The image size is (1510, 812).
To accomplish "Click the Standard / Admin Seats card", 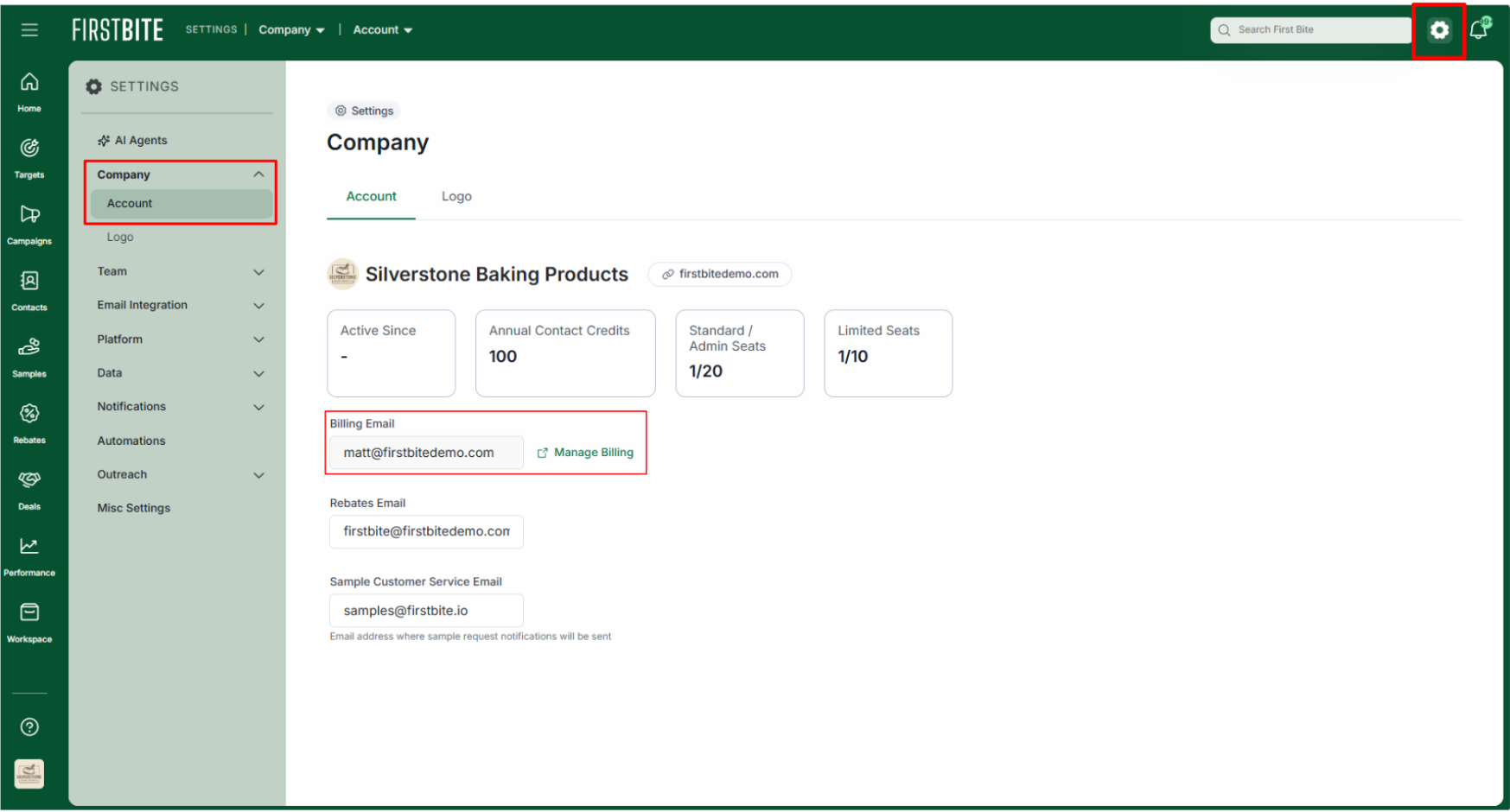I will (740, 353).
